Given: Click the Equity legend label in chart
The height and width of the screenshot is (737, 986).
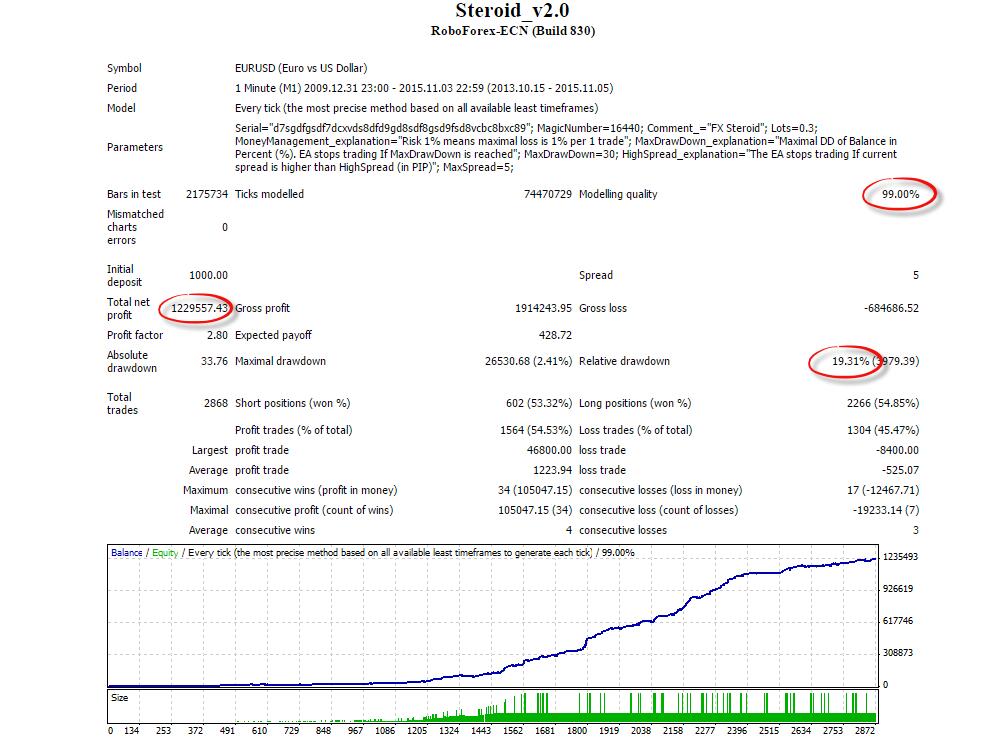Looking at the screenshot, I should (x=165, y=553).
